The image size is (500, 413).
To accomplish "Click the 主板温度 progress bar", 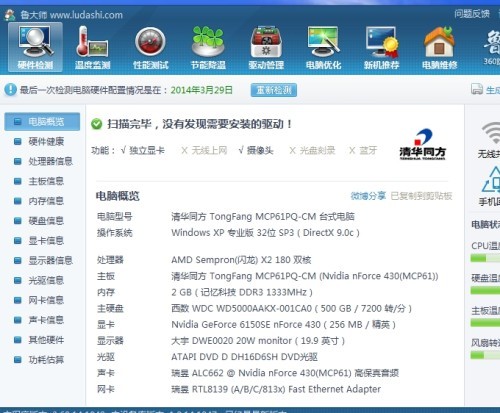I will pos(485,323).
